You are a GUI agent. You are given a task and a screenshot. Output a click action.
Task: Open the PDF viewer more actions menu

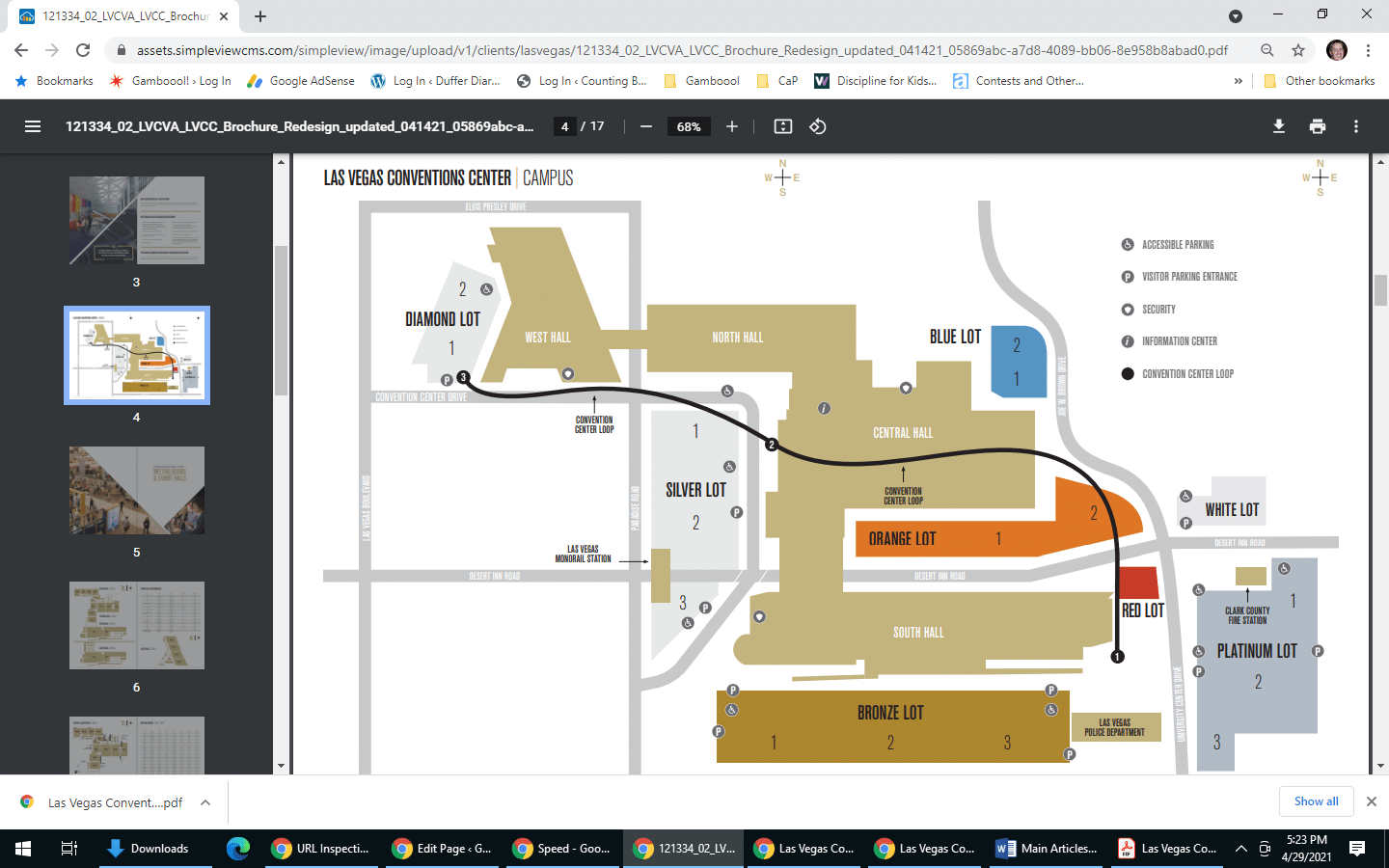tap(1356, 126)
